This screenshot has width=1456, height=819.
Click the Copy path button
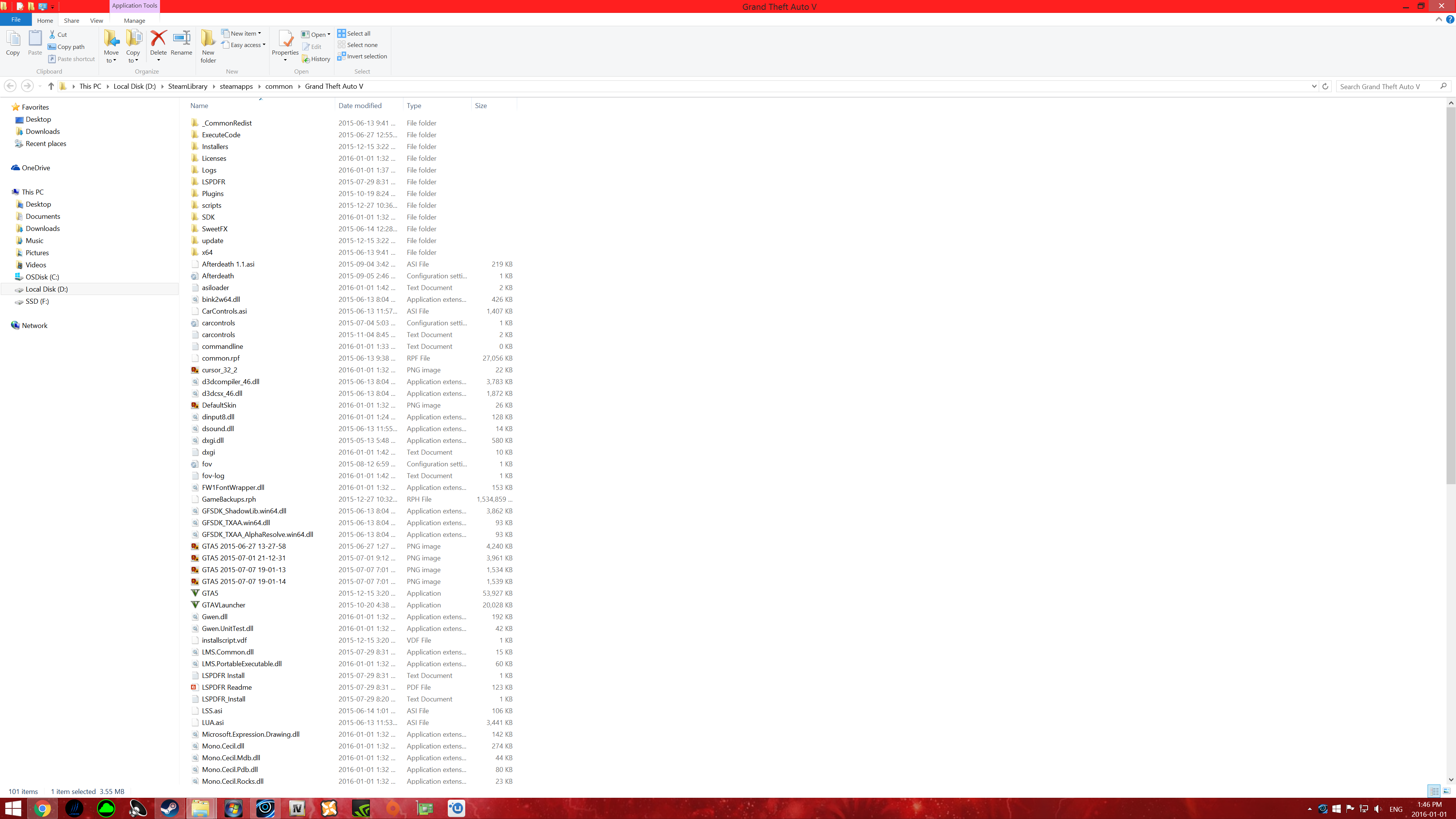point(67,47)
